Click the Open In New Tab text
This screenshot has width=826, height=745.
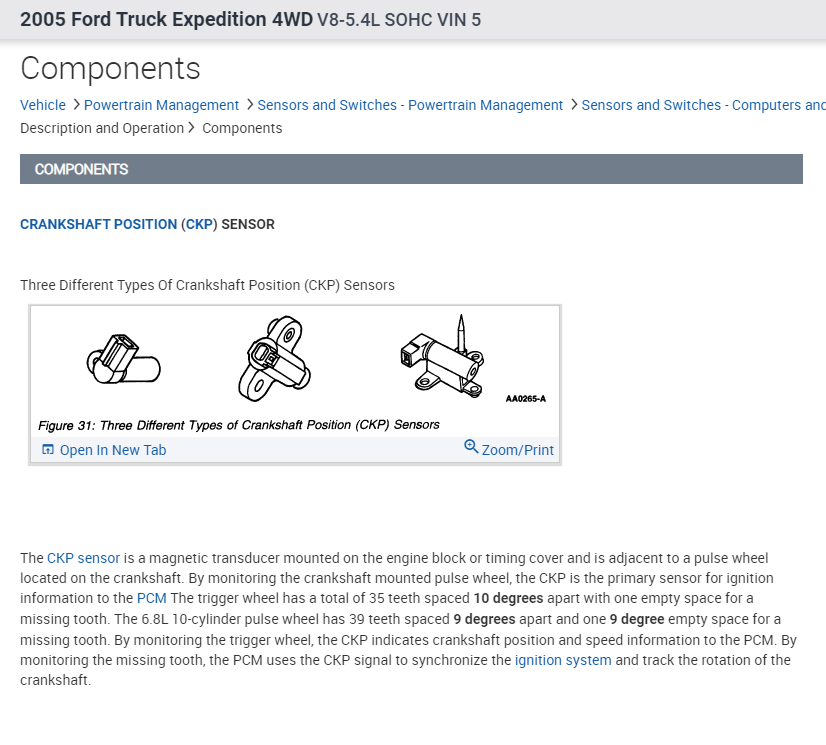click(113, 450)
